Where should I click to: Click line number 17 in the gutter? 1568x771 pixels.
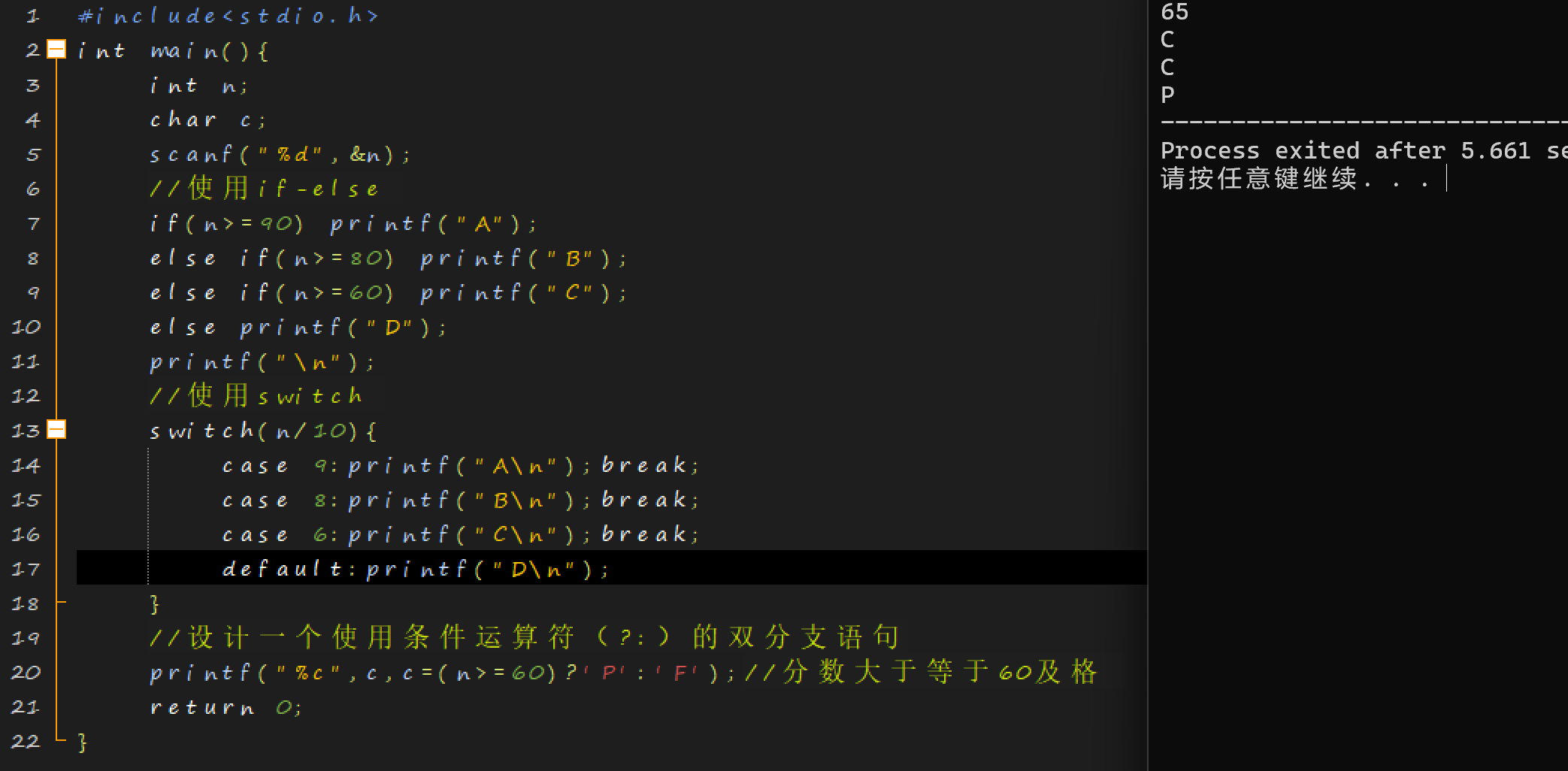26,570
